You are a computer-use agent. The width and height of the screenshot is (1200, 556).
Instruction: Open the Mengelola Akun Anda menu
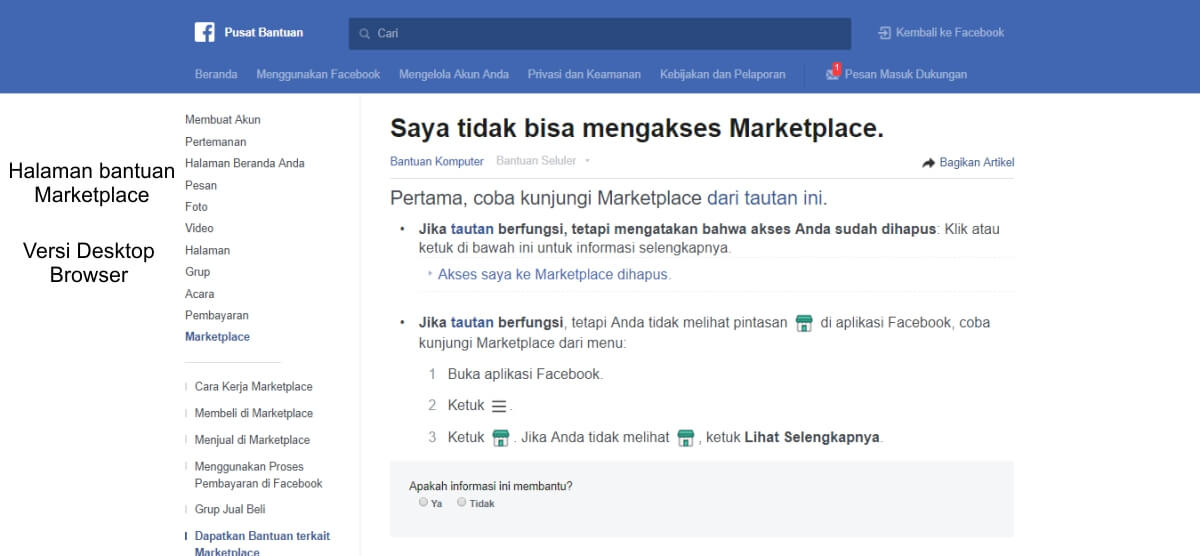[x=454, y=74]
